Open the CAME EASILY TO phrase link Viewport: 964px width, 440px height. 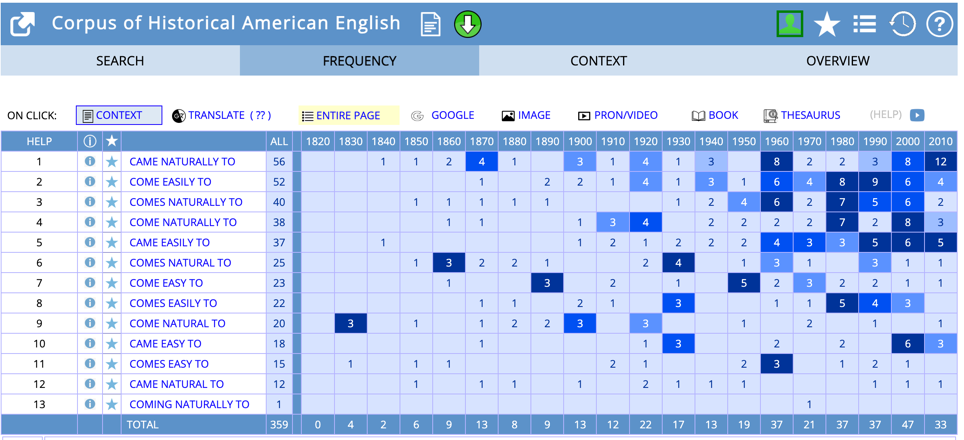pos(169,242)
